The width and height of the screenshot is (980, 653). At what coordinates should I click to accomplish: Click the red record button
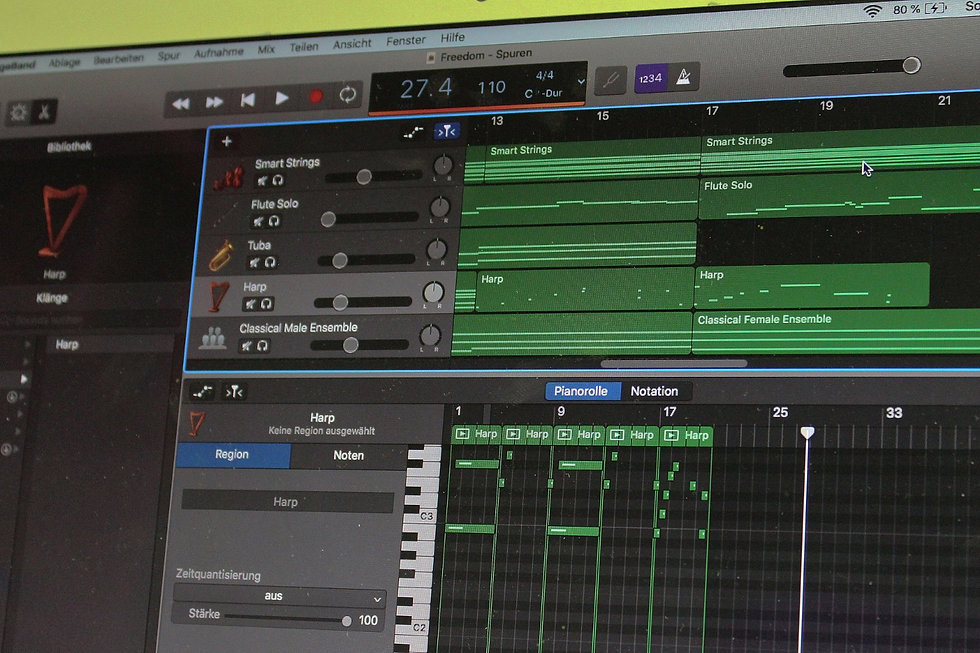tap(316, 96)
